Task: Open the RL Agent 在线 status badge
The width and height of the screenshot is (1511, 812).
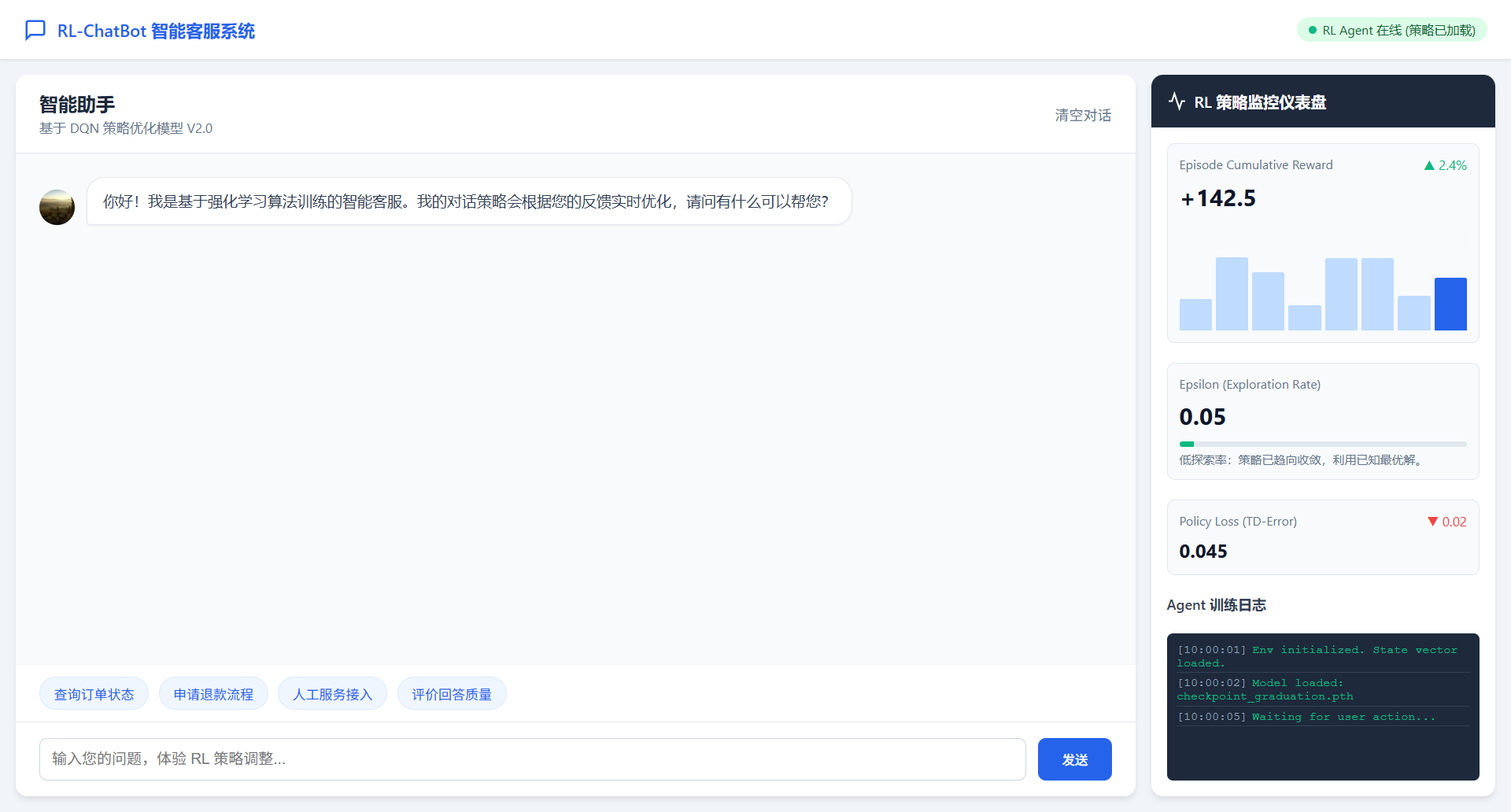Action: coord(1391,29)
